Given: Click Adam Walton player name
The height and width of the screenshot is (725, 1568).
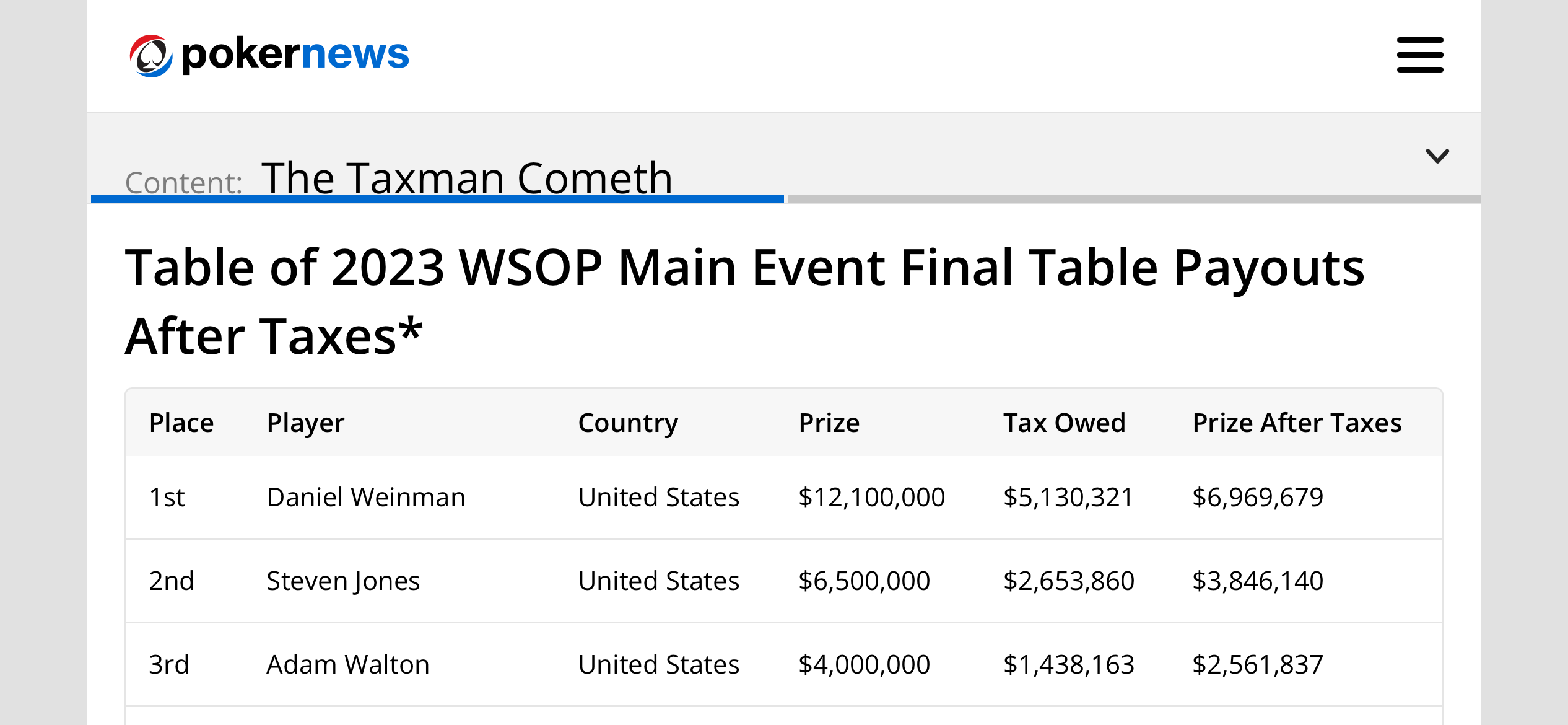Looking at the screenshot, I should 347,664.
